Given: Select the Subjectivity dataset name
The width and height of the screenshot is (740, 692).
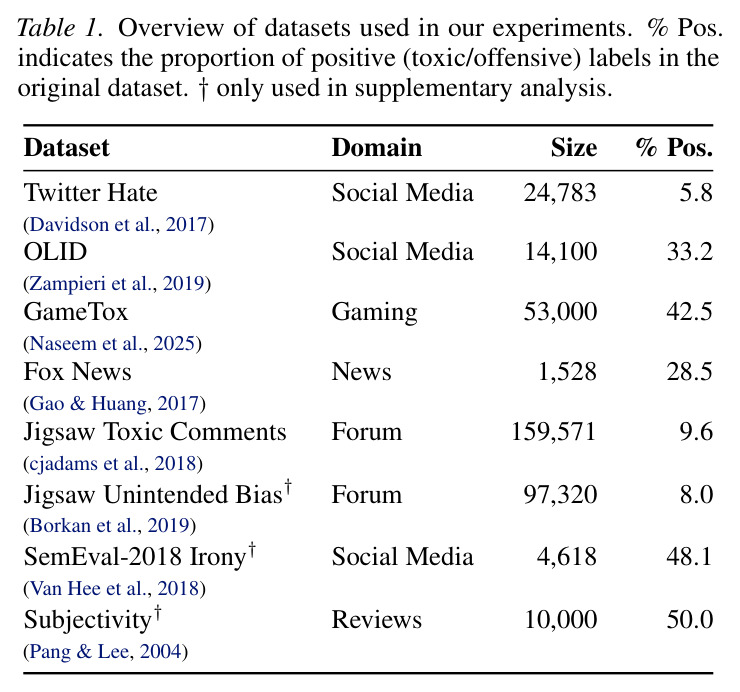Looking at the screenshot, I should click(87, 619).
